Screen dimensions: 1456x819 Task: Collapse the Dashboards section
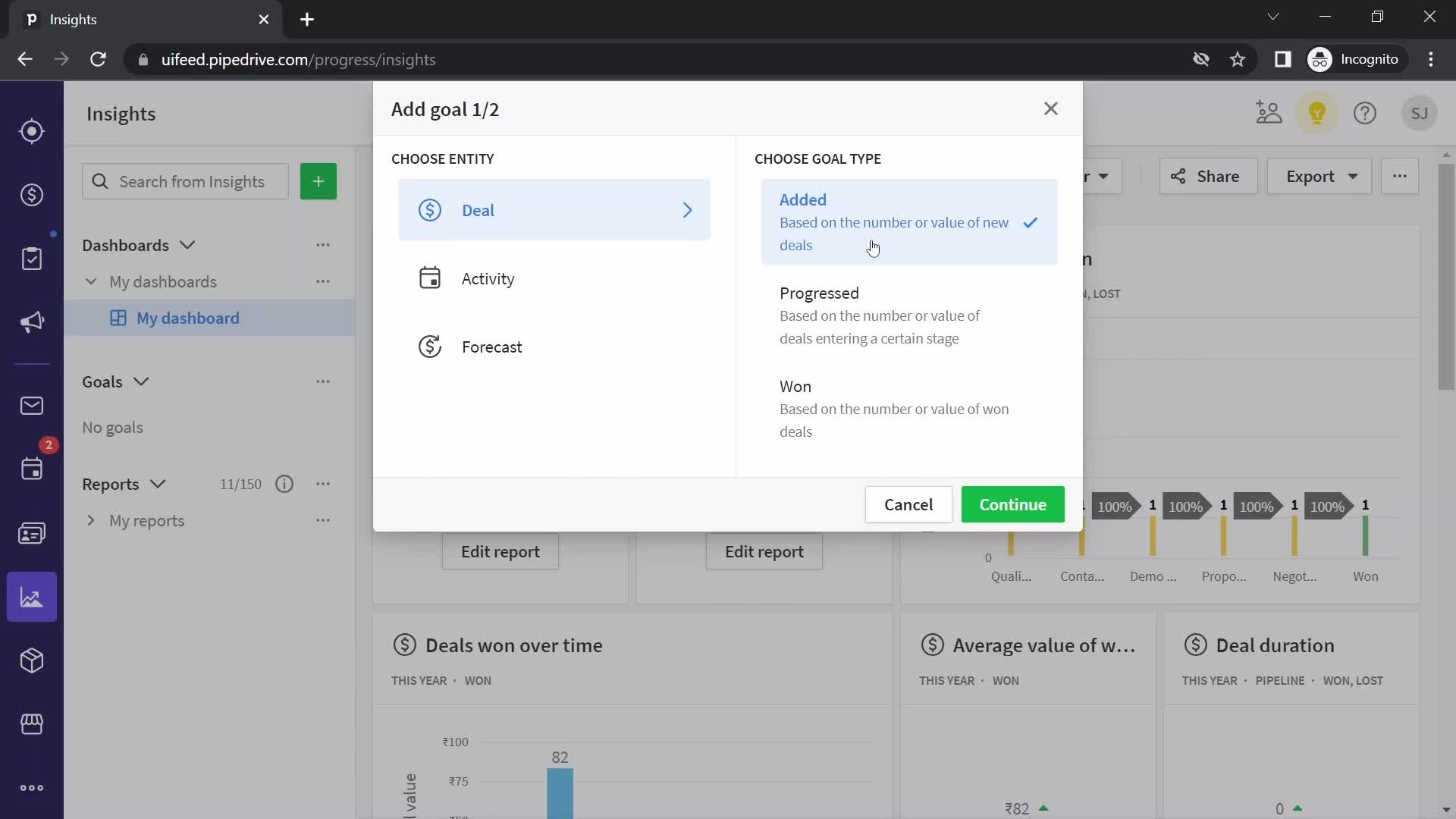click(x=187, y=245)
